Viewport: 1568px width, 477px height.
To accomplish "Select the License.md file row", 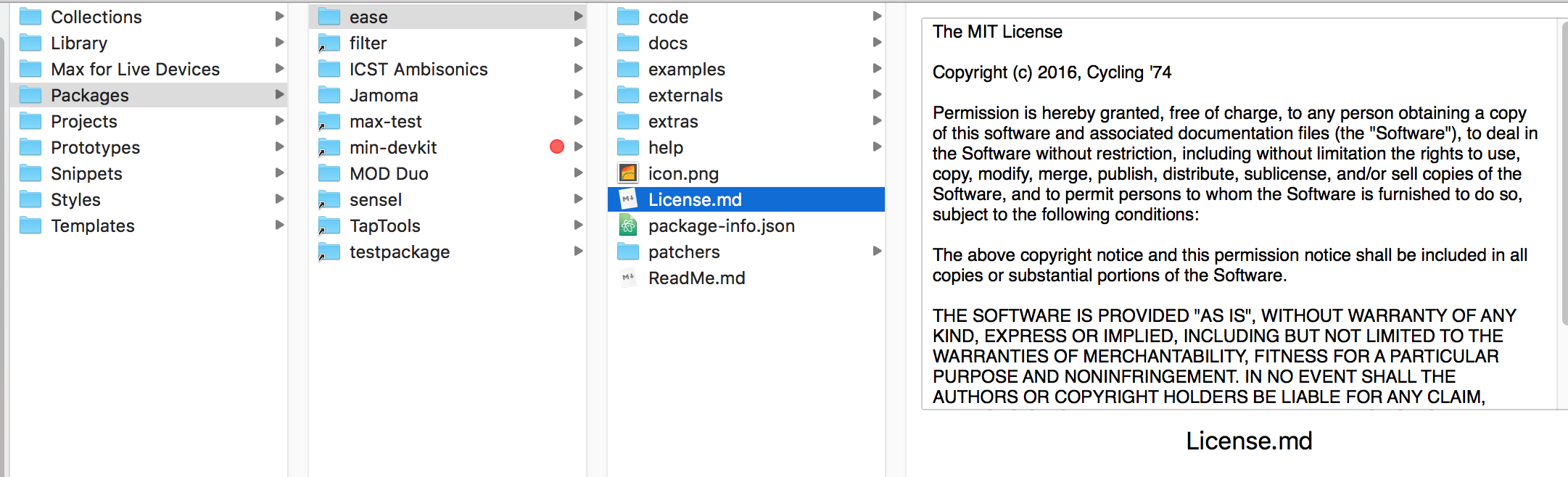I will click(x=746, y=199).
